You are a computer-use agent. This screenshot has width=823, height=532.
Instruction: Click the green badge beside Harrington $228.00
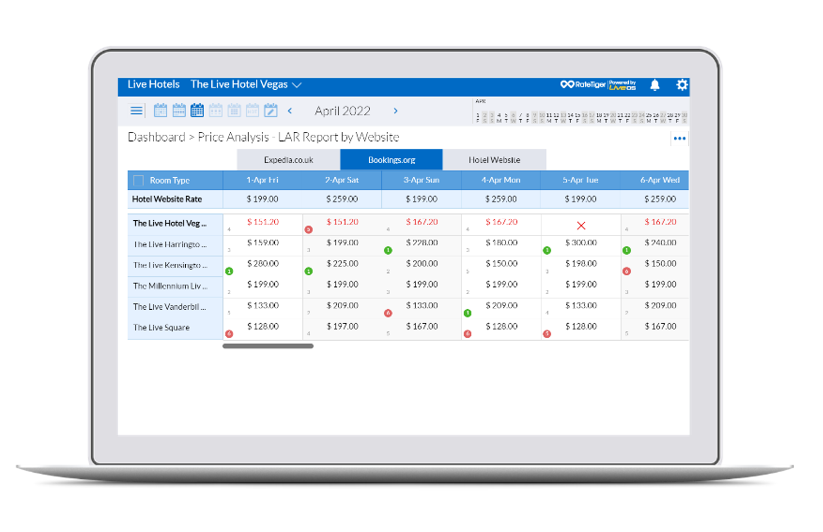388,250
